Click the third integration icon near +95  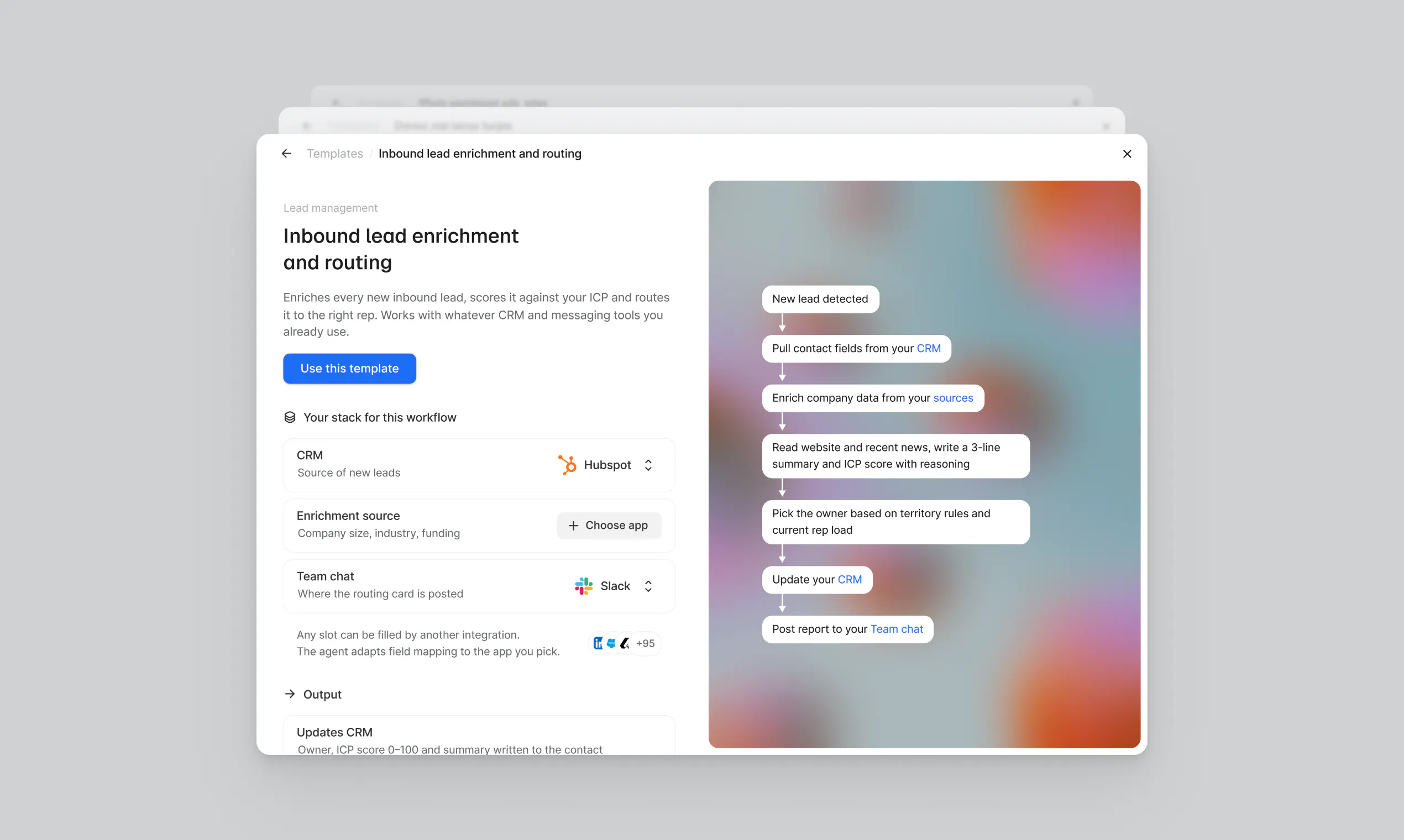[625, 643]
